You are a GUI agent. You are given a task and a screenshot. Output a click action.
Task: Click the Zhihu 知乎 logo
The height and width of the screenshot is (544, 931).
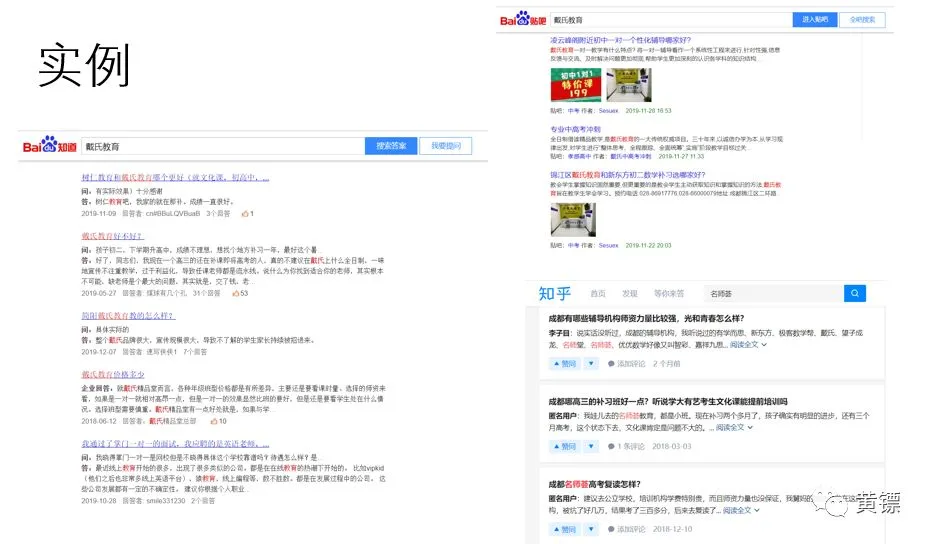pyautogui.click(x=555, y=293)
